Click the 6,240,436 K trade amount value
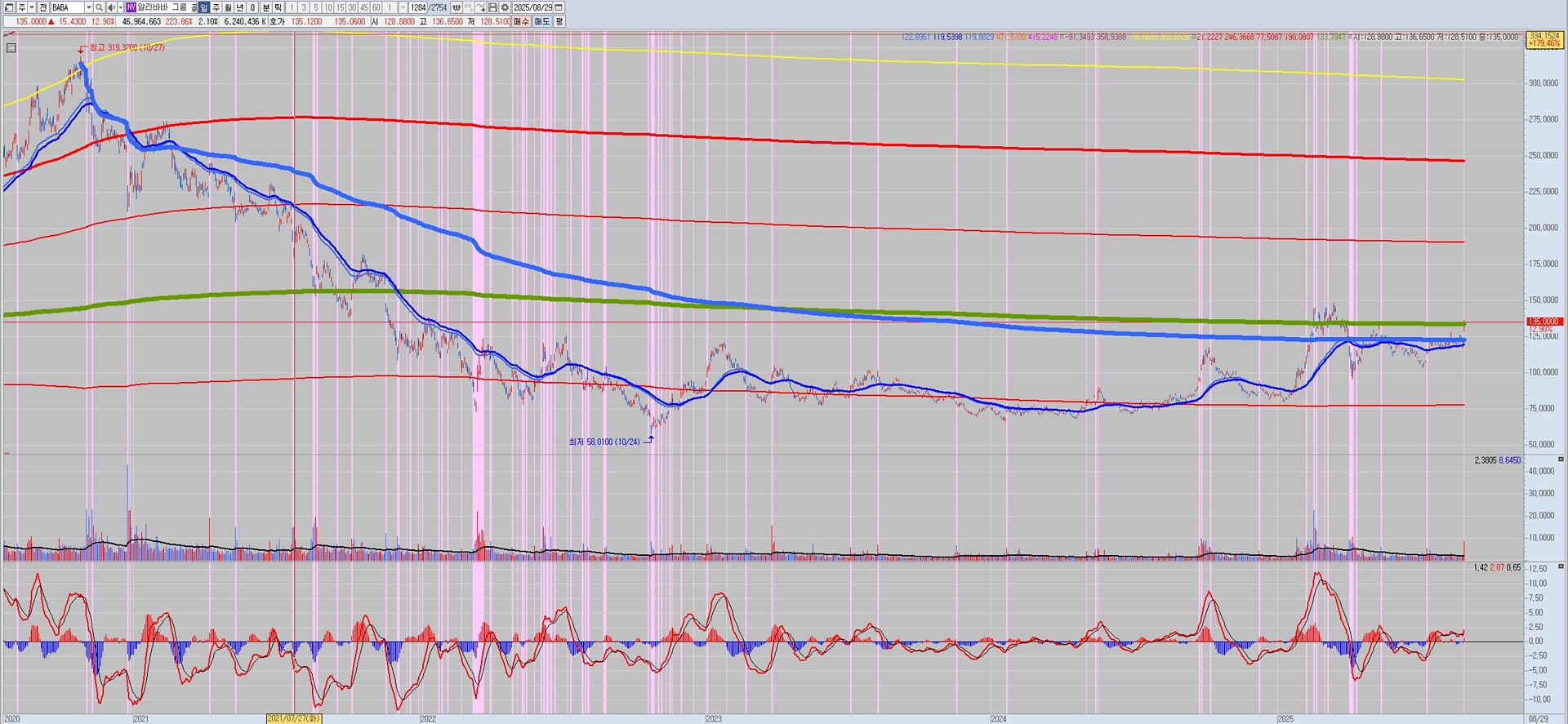This screenshot has width=1568, height=724. 245,21
